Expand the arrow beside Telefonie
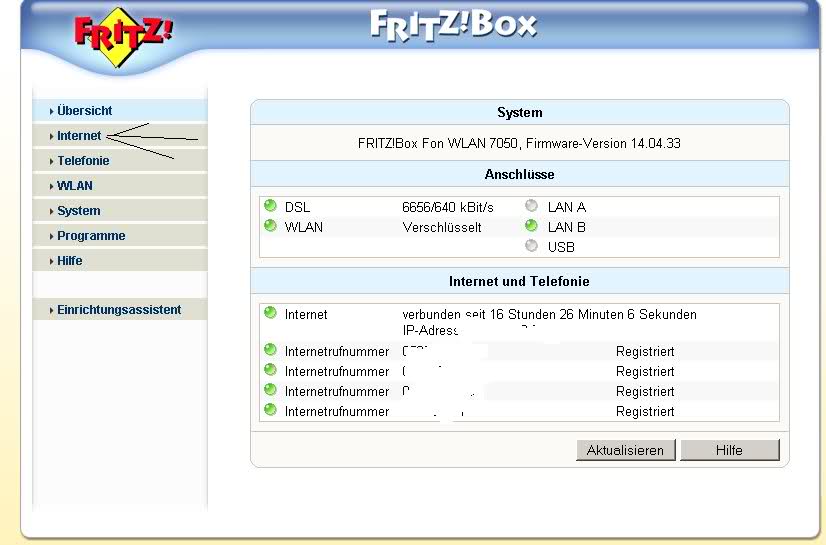Viewport: 826px width, 545px height. click(52, 162)
